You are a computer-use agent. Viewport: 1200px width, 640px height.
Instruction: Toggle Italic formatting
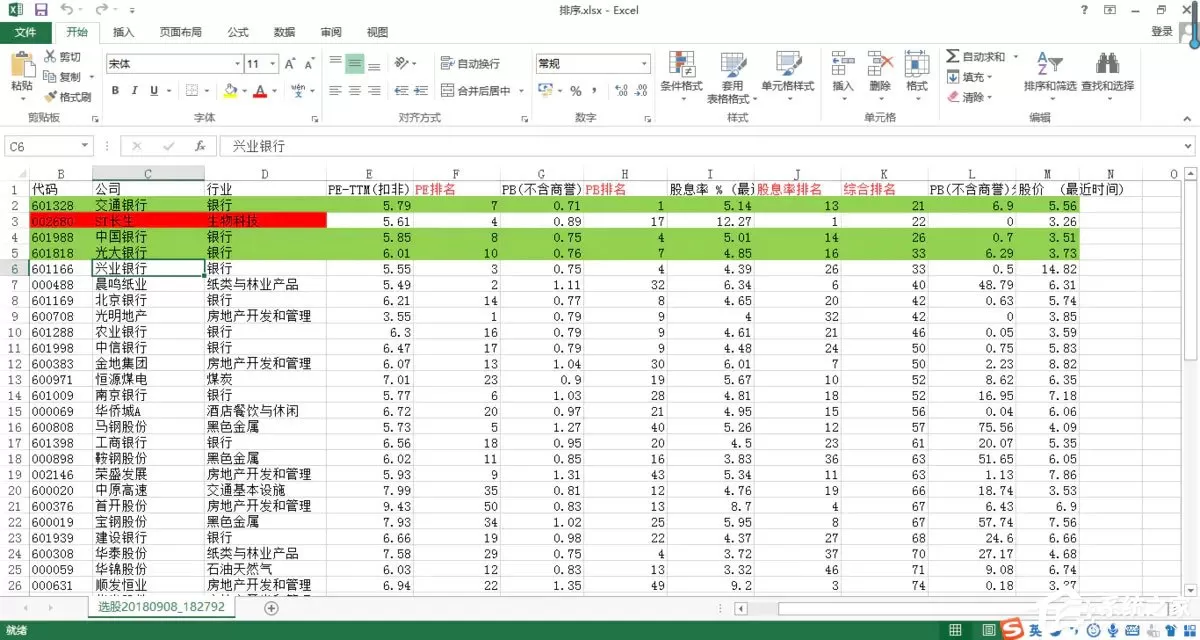134,91
